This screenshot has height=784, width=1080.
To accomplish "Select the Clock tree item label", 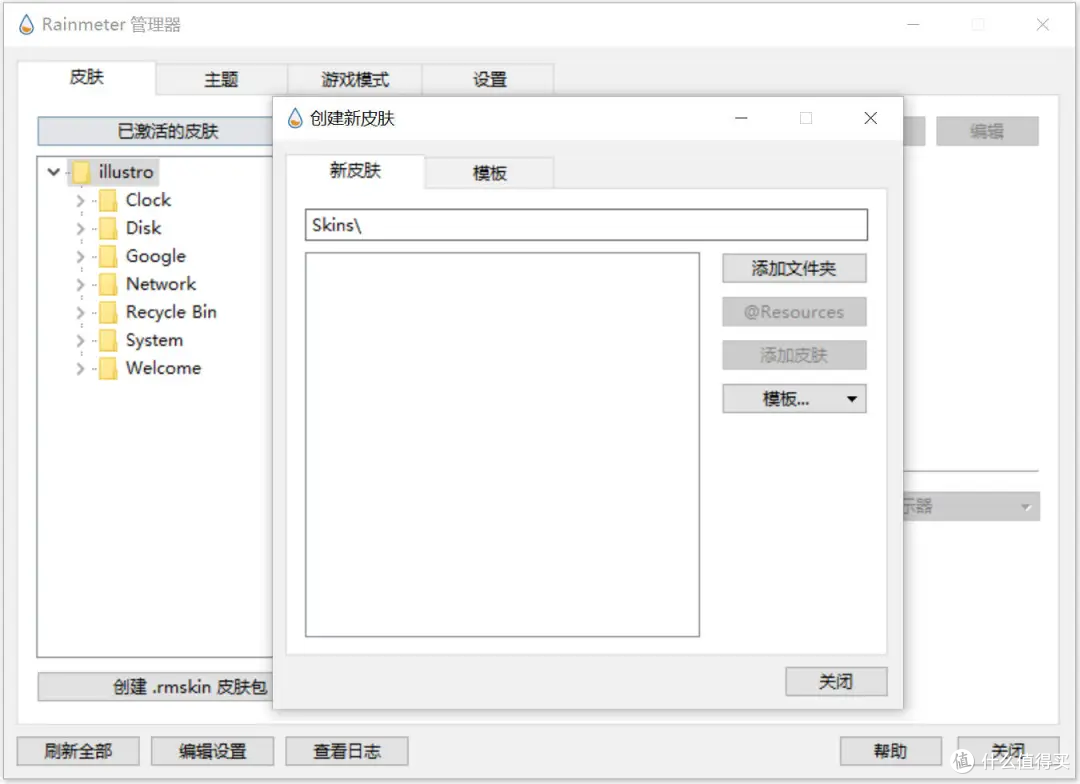I will [148, 200].
